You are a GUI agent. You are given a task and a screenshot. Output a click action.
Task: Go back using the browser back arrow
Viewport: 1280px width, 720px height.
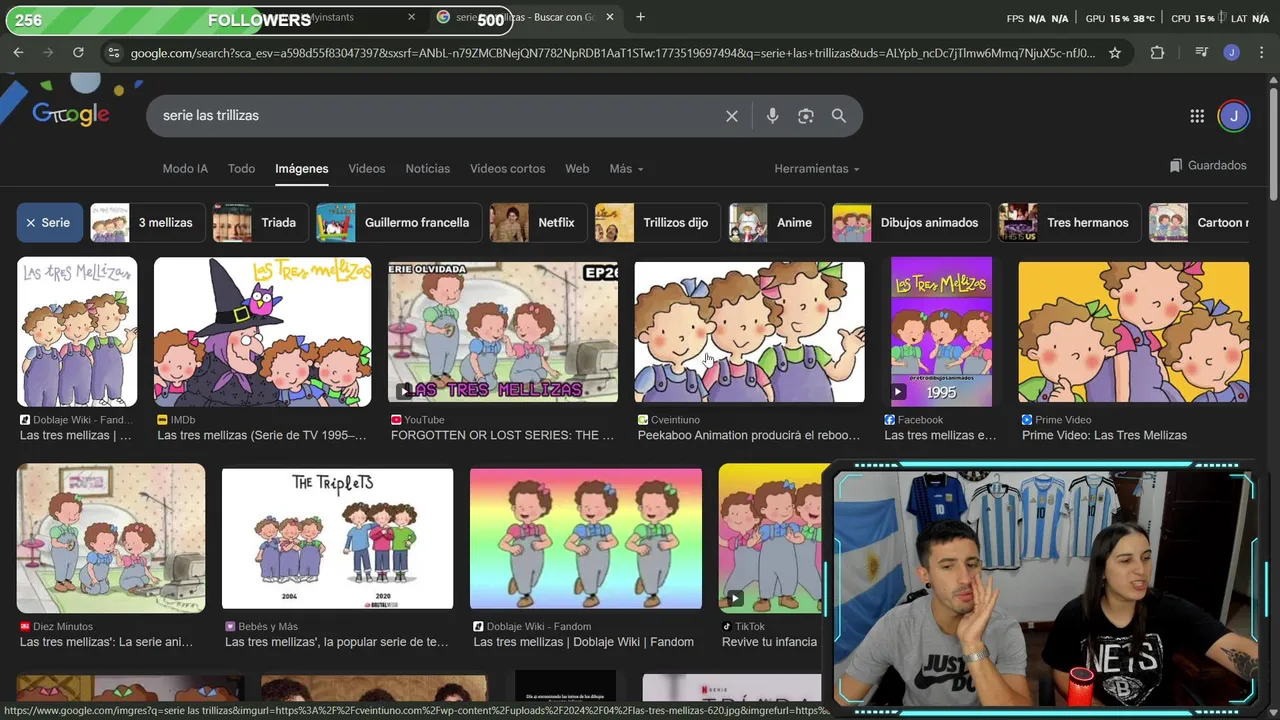[18, 53]
